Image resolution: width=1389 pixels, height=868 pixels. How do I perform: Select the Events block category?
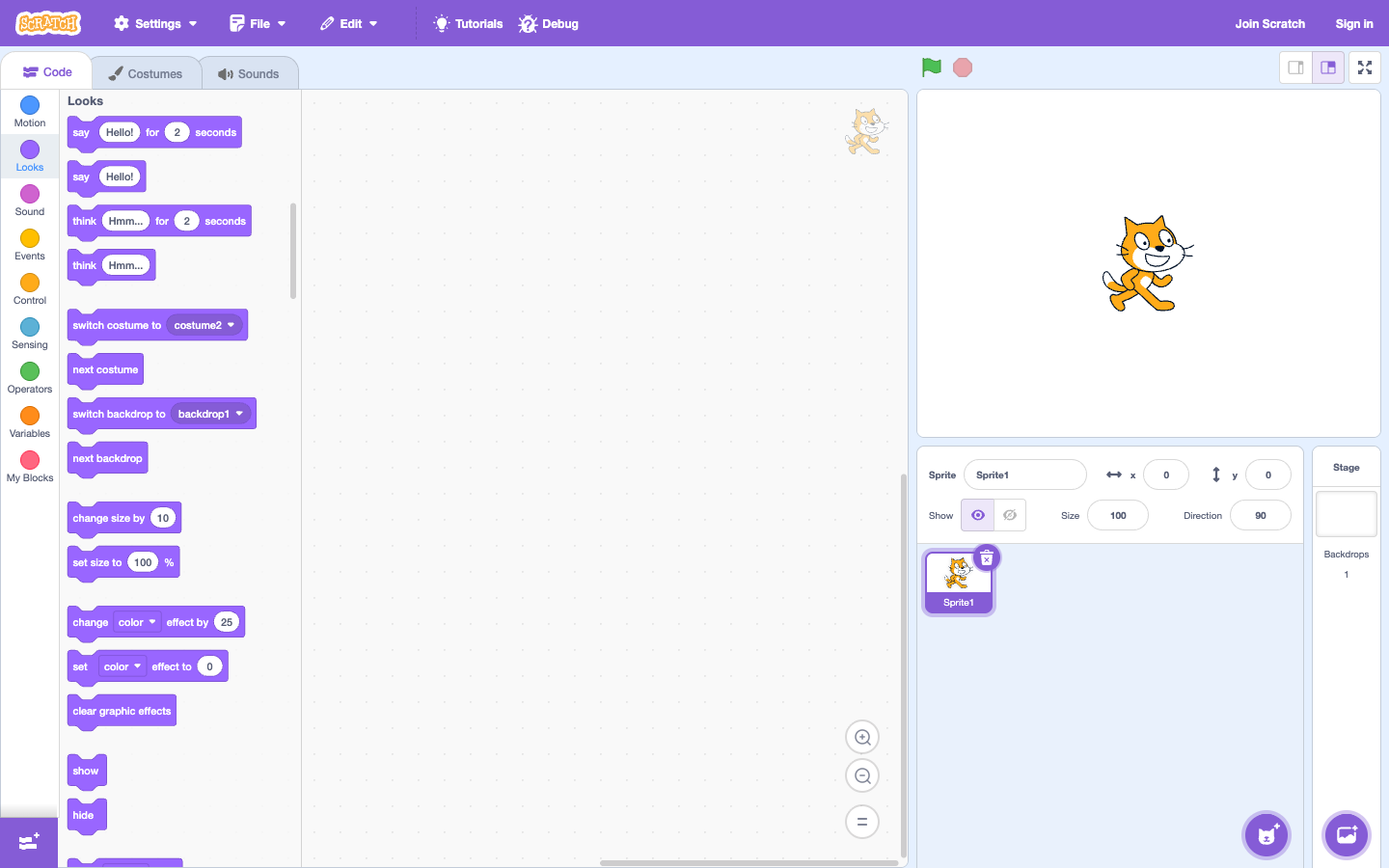(30, 245)
